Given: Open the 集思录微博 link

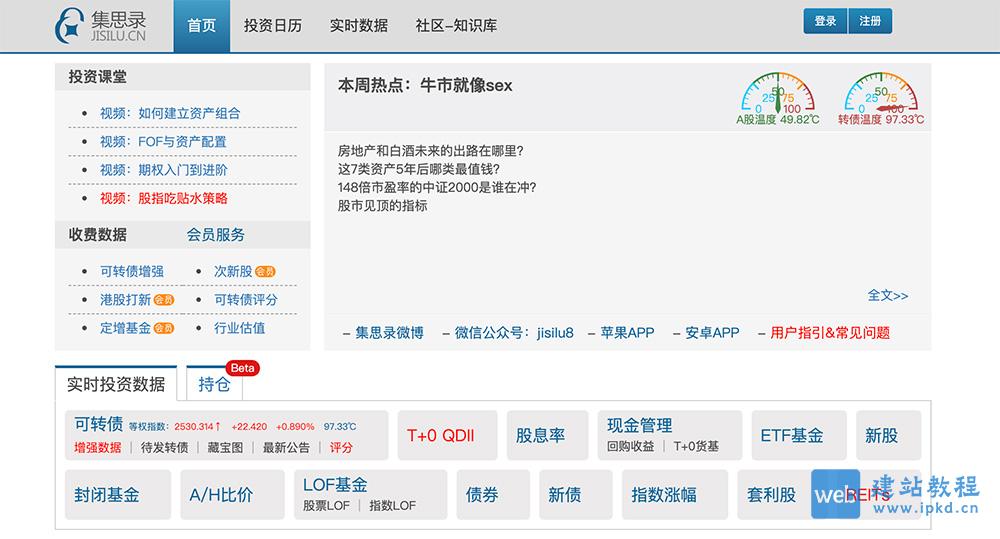Looking at the screenshot, I should pyautogui.click(x=389, y=333).
